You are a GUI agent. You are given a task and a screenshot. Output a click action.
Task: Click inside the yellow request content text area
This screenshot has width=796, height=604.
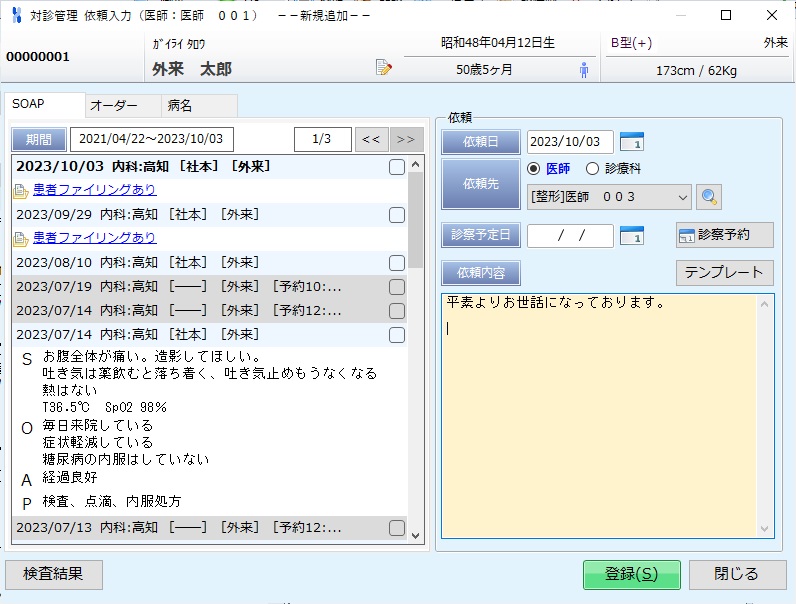600,420
